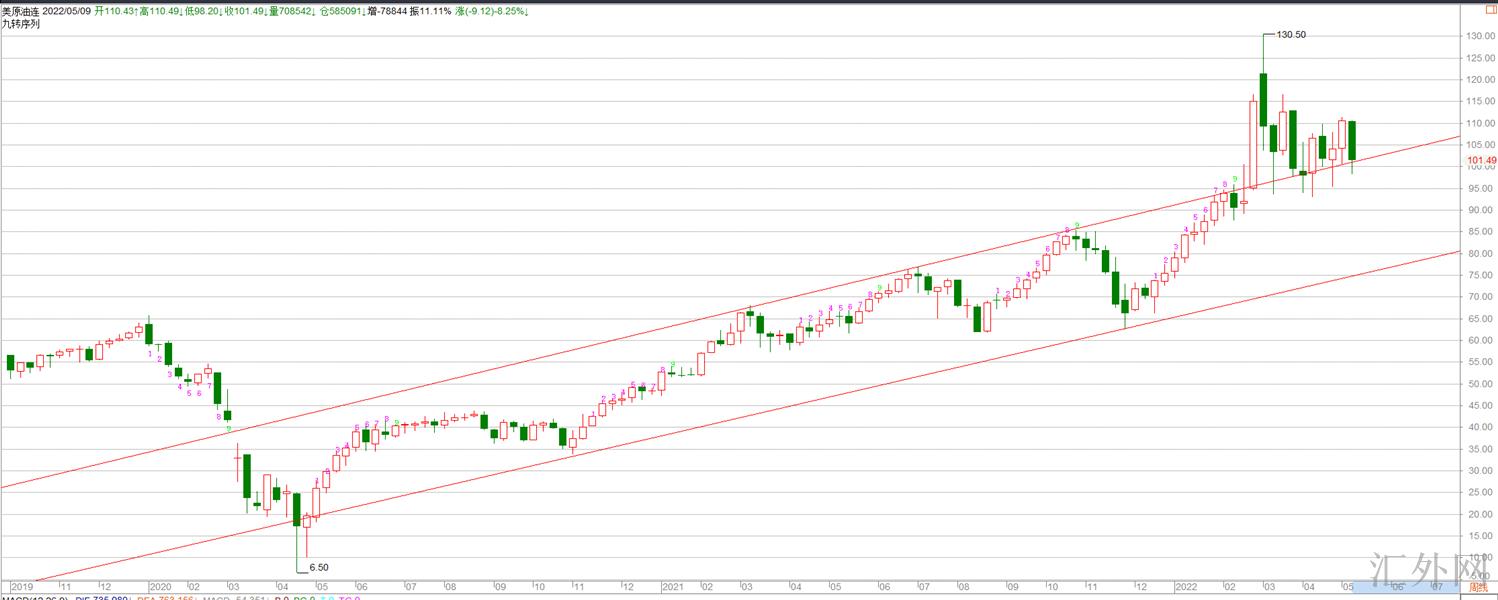Select the red 101.49 current price tag
Screen dimensions: 1498x600
tap(1481, 160)
